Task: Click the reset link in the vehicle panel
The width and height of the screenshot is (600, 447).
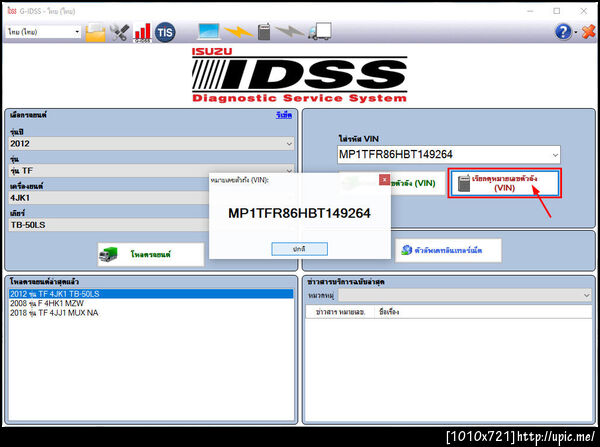Action: (284, 115)
